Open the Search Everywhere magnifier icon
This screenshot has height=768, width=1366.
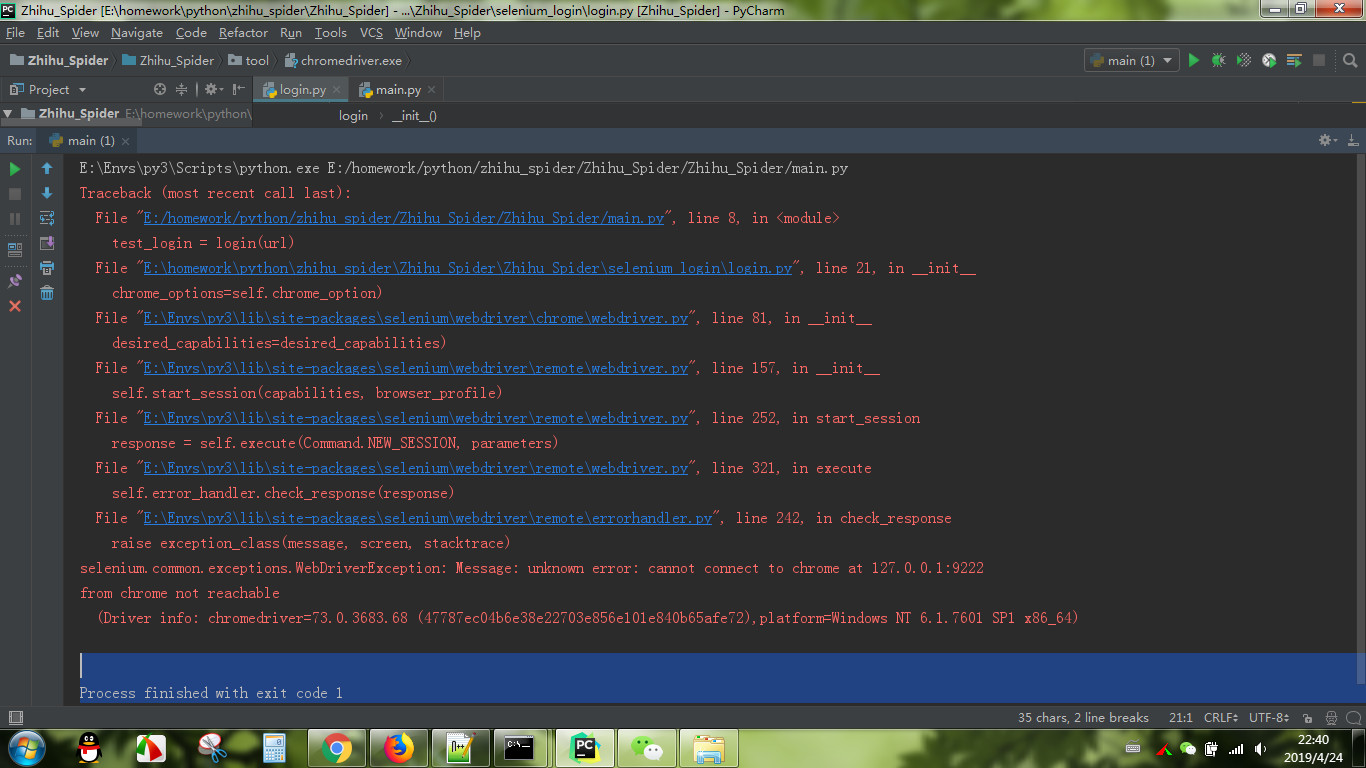pyautogui.click(x=1349, y=60)
